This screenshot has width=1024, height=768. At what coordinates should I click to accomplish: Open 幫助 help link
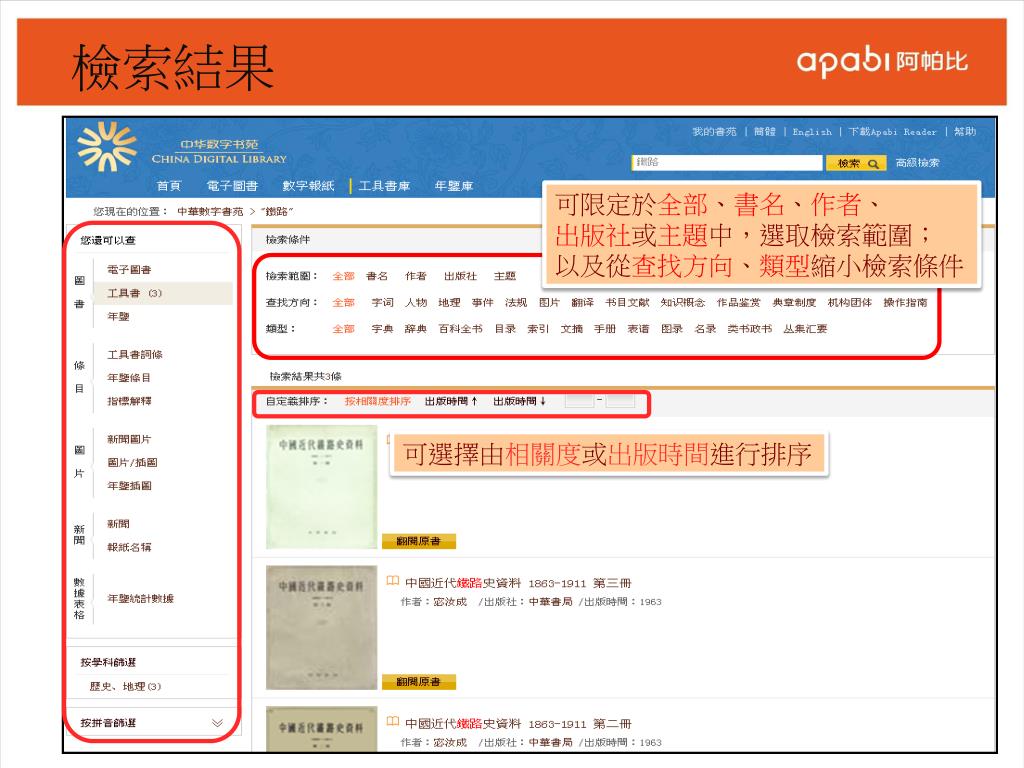click(965, 131)
